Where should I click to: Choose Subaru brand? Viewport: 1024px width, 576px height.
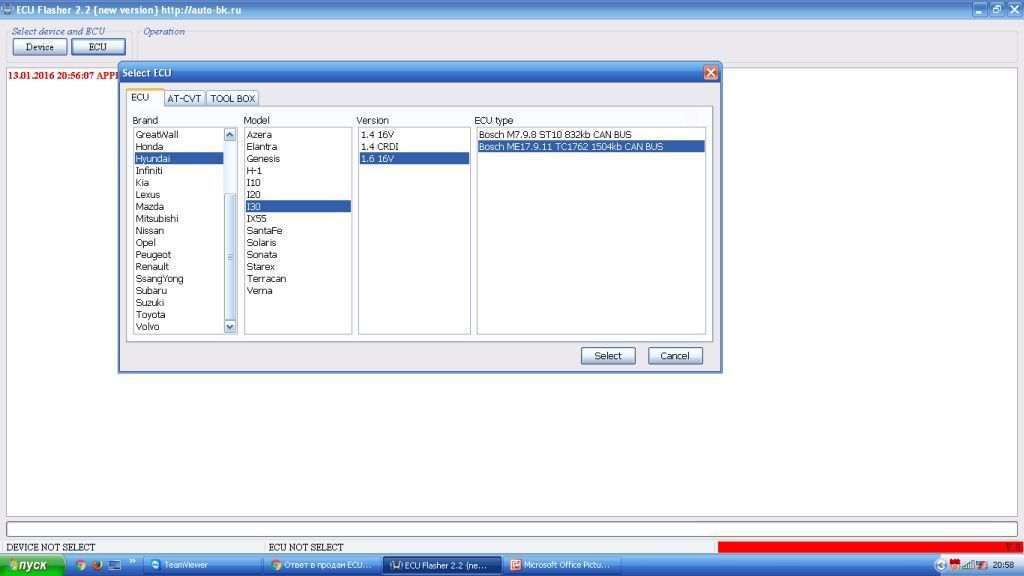(x=178, y=291)
